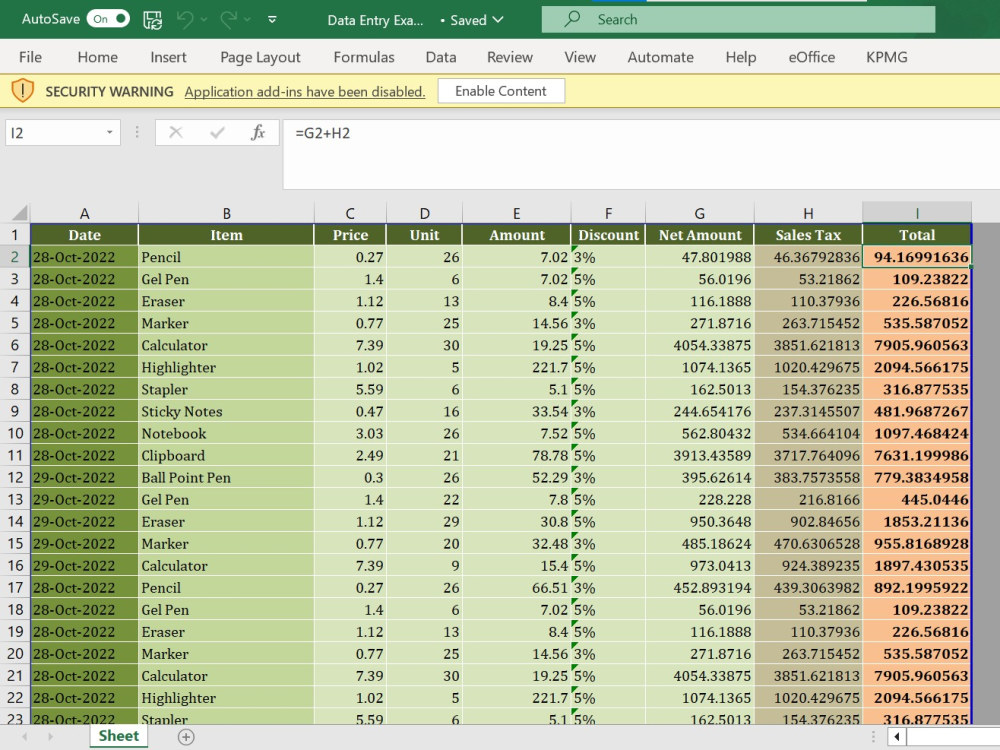Click horizontal scrollbar left arrow
This screenshot has height=750, width=1000.
[897, 737]
